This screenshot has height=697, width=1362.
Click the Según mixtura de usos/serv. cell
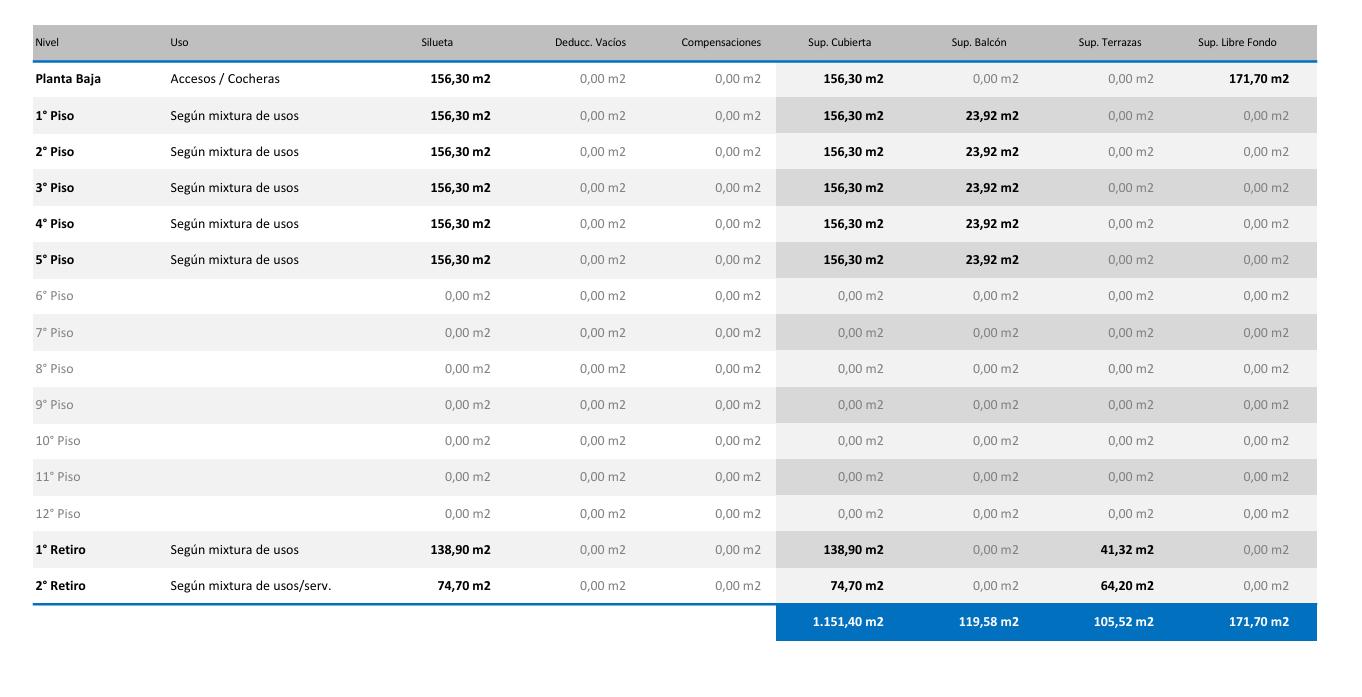pos(250,586)
